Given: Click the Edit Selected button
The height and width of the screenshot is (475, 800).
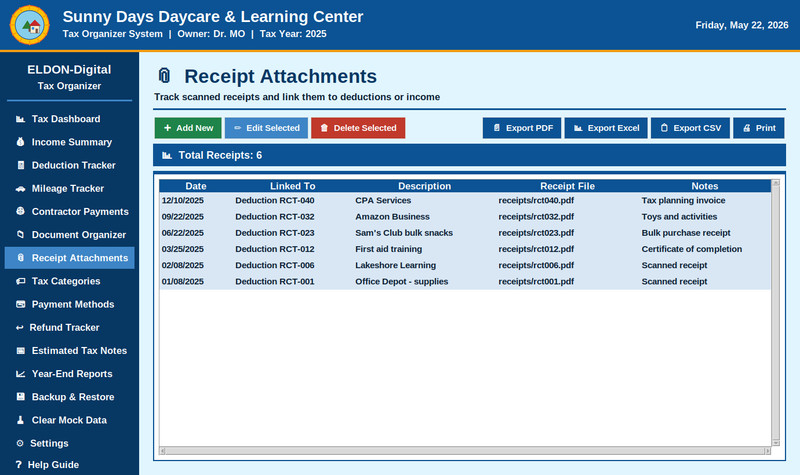Looking at the screenshot, I should click(266, 128).
